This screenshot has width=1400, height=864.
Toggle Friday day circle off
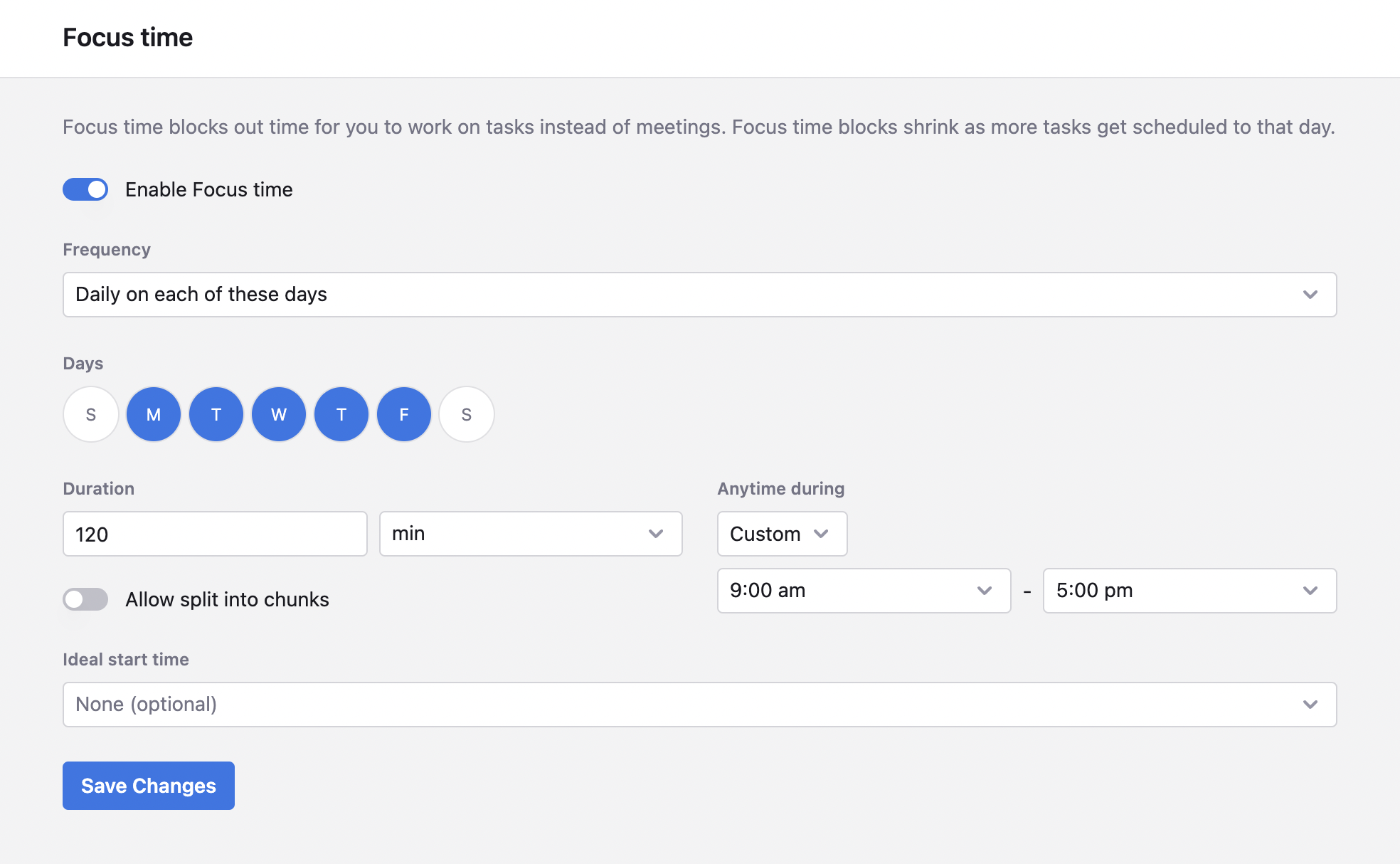404,414
